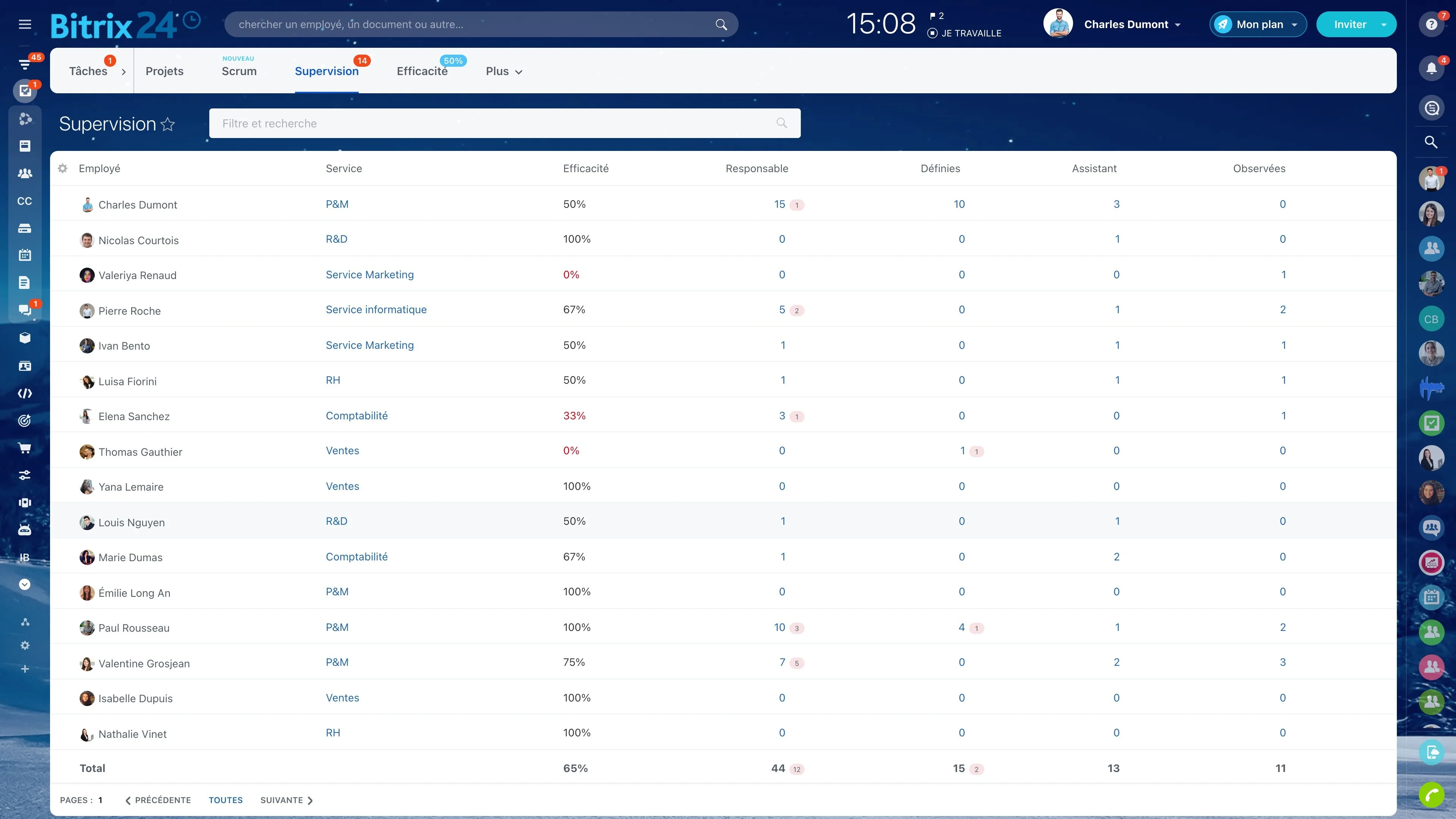The height and width of the screenshot is (819, 1456).
Task: Focus the Filtre et recherche field
Action: tap(505, 123)
